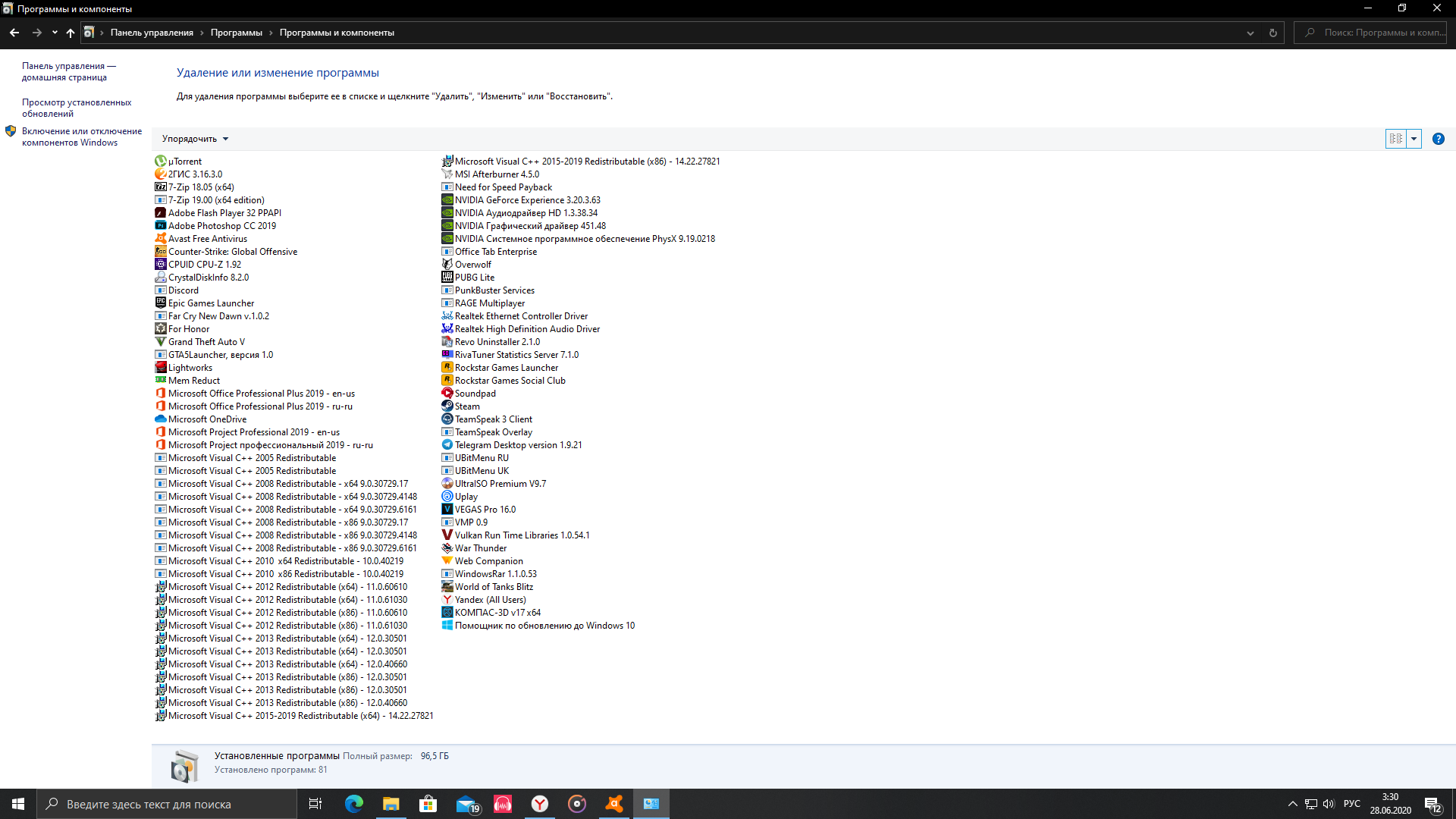Select Revo Uninstaller 2.1.0 entry
This screenshot has width=1456, height=819.
tap(497, 342)
